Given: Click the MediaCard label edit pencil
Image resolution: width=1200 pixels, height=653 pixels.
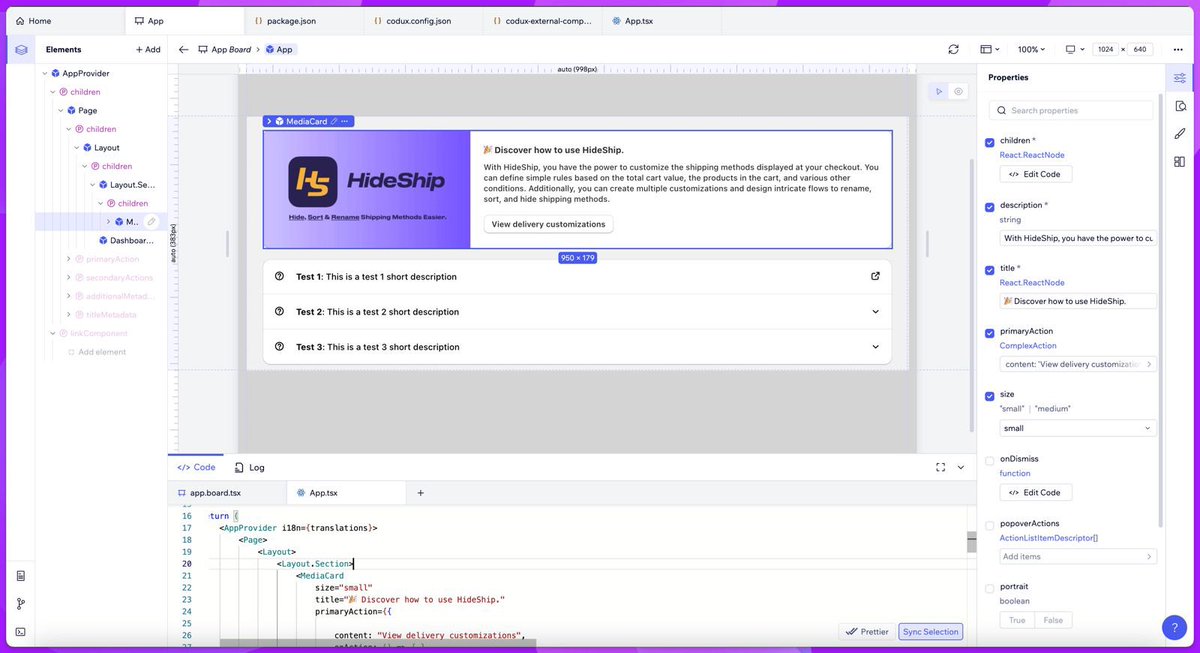Looking at the screenshot, I should tap(334, 121).
